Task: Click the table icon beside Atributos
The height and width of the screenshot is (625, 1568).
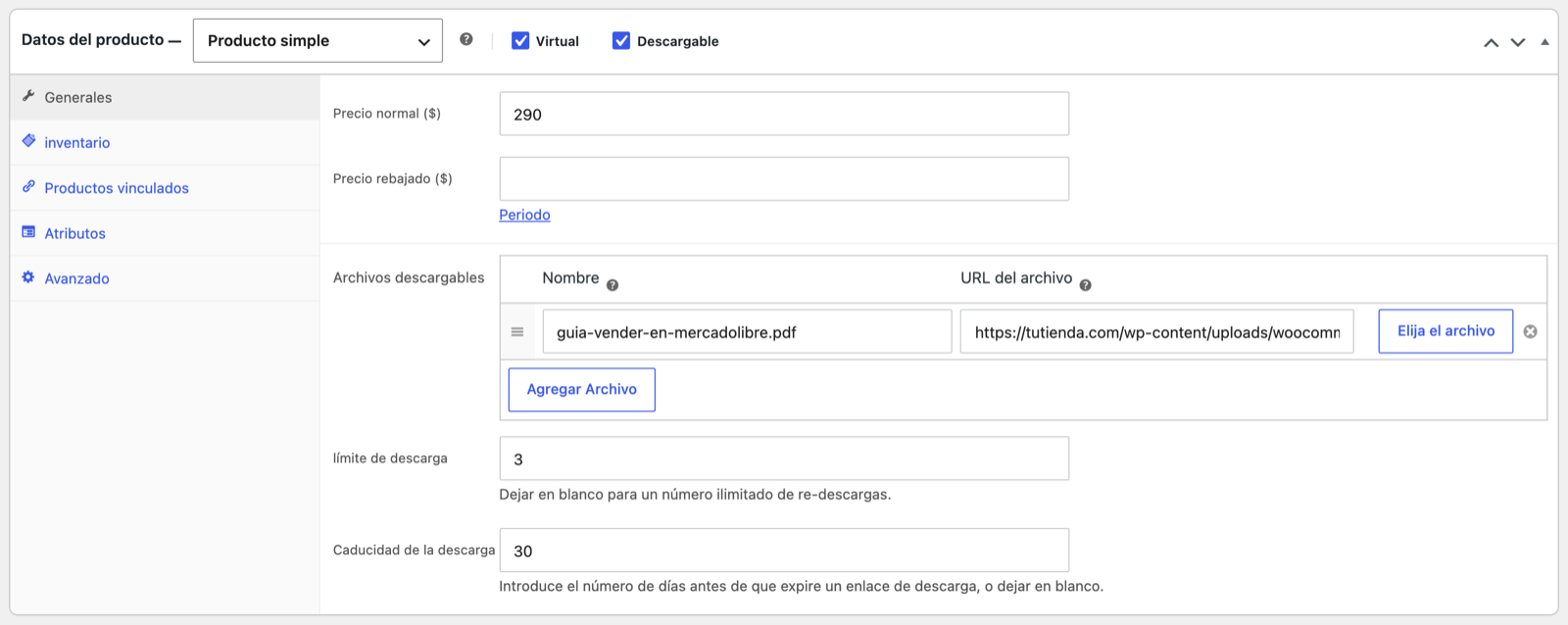Action: (x=28, y=232)
